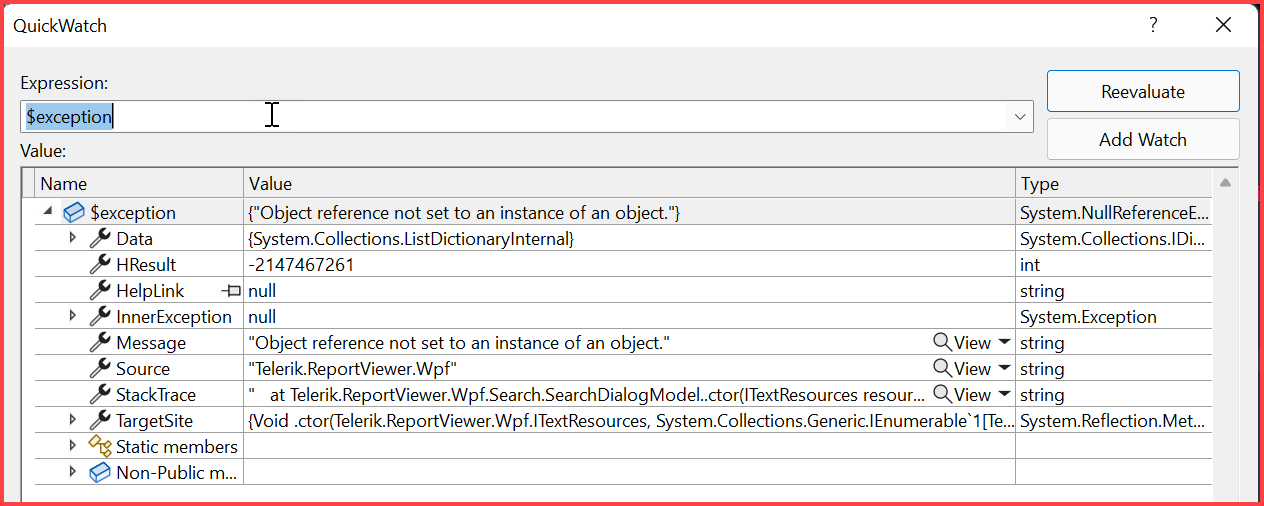This screenshot has width=1264, height=506.
Task: Click the pin icon next to HelpLink
Action: coord(232,291)
